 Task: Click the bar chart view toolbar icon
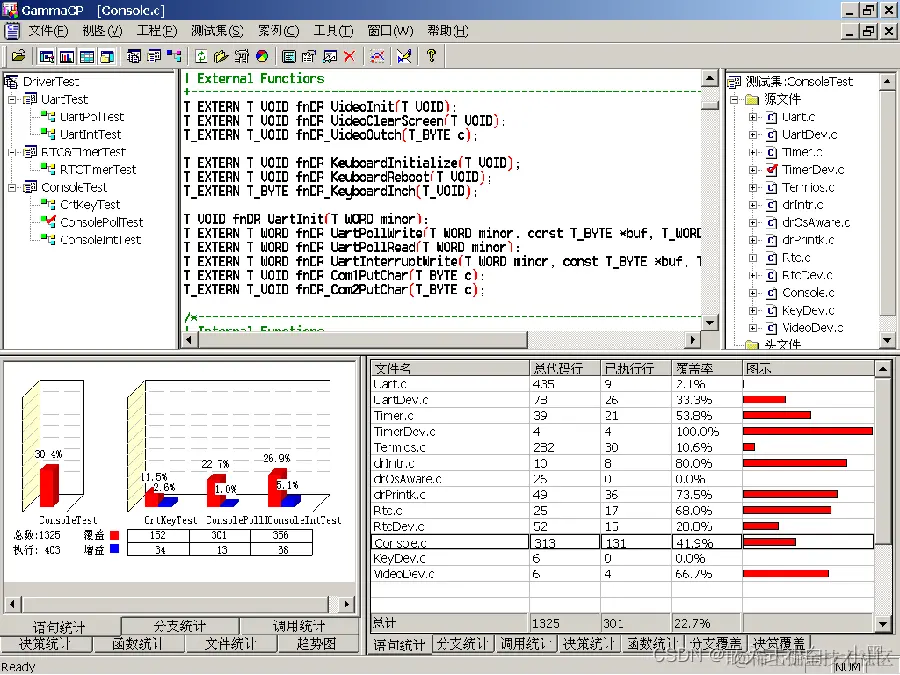[67, 56]
